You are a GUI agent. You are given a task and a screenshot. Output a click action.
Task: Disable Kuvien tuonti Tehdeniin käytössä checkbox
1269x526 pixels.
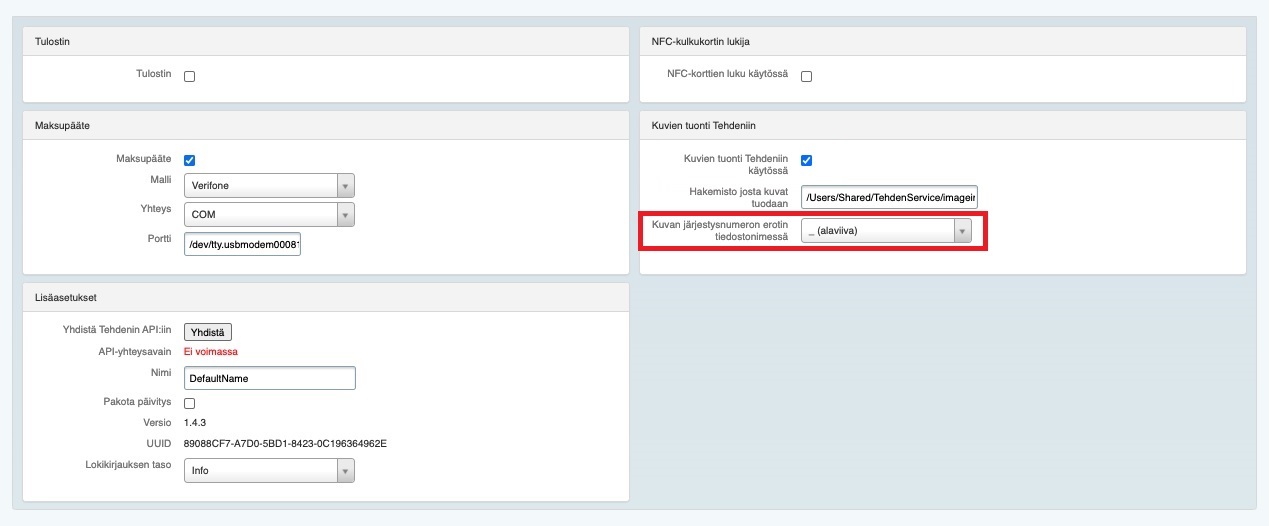(x=806, y=160)
